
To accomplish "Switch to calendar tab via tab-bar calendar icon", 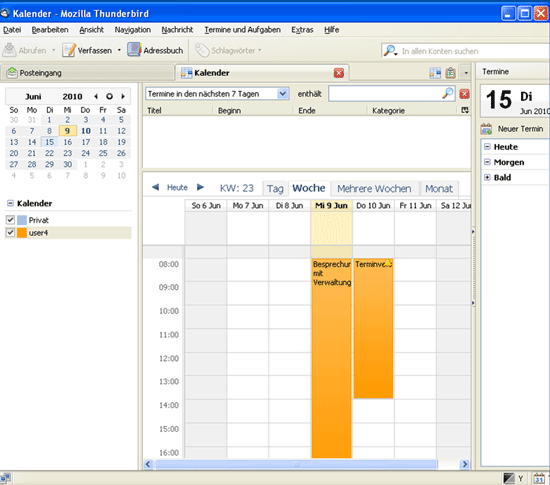I will coord(435,73).
